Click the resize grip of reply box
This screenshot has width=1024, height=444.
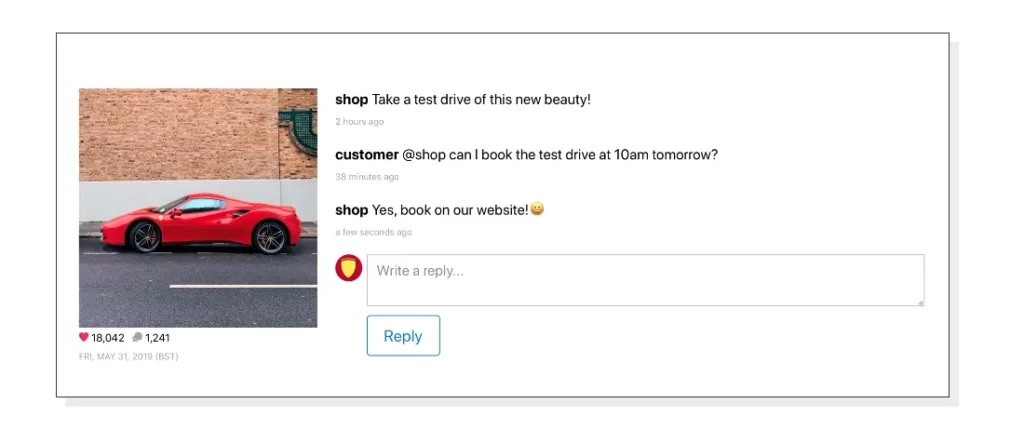921,302
